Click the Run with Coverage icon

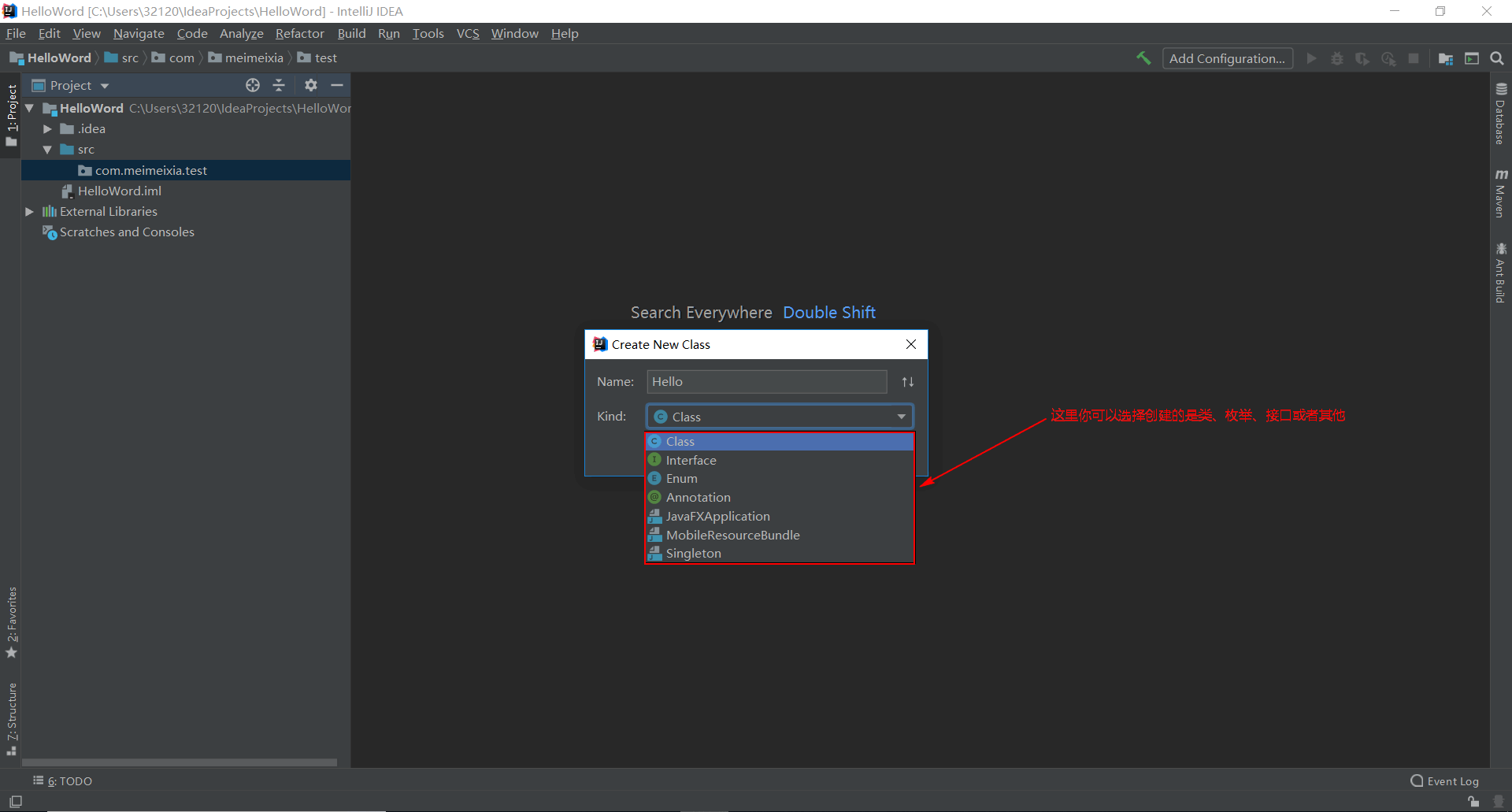tap(1362, 58)
